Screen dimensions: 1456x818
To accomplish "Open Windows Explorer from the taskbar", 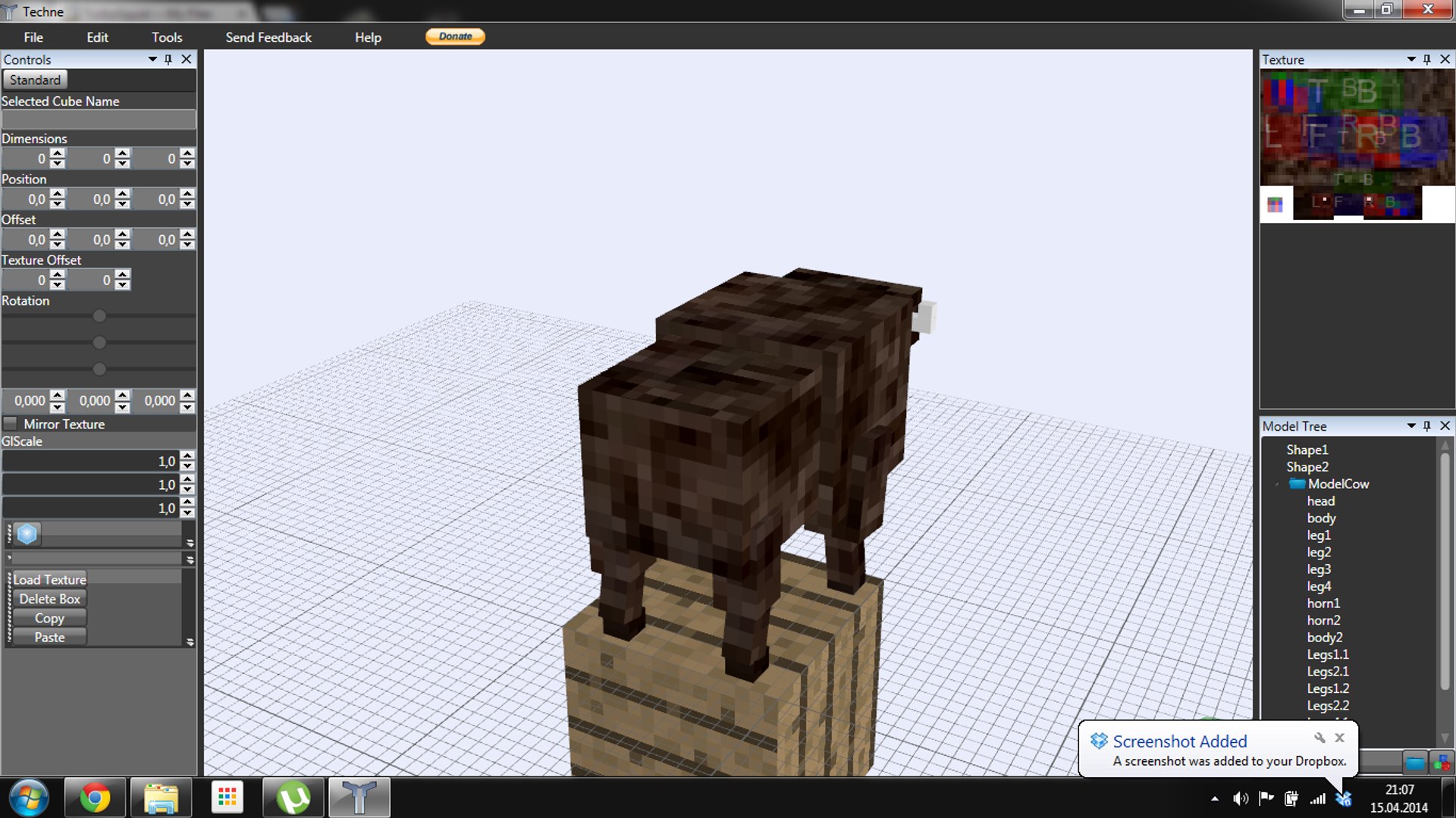I will coord(161,798).
